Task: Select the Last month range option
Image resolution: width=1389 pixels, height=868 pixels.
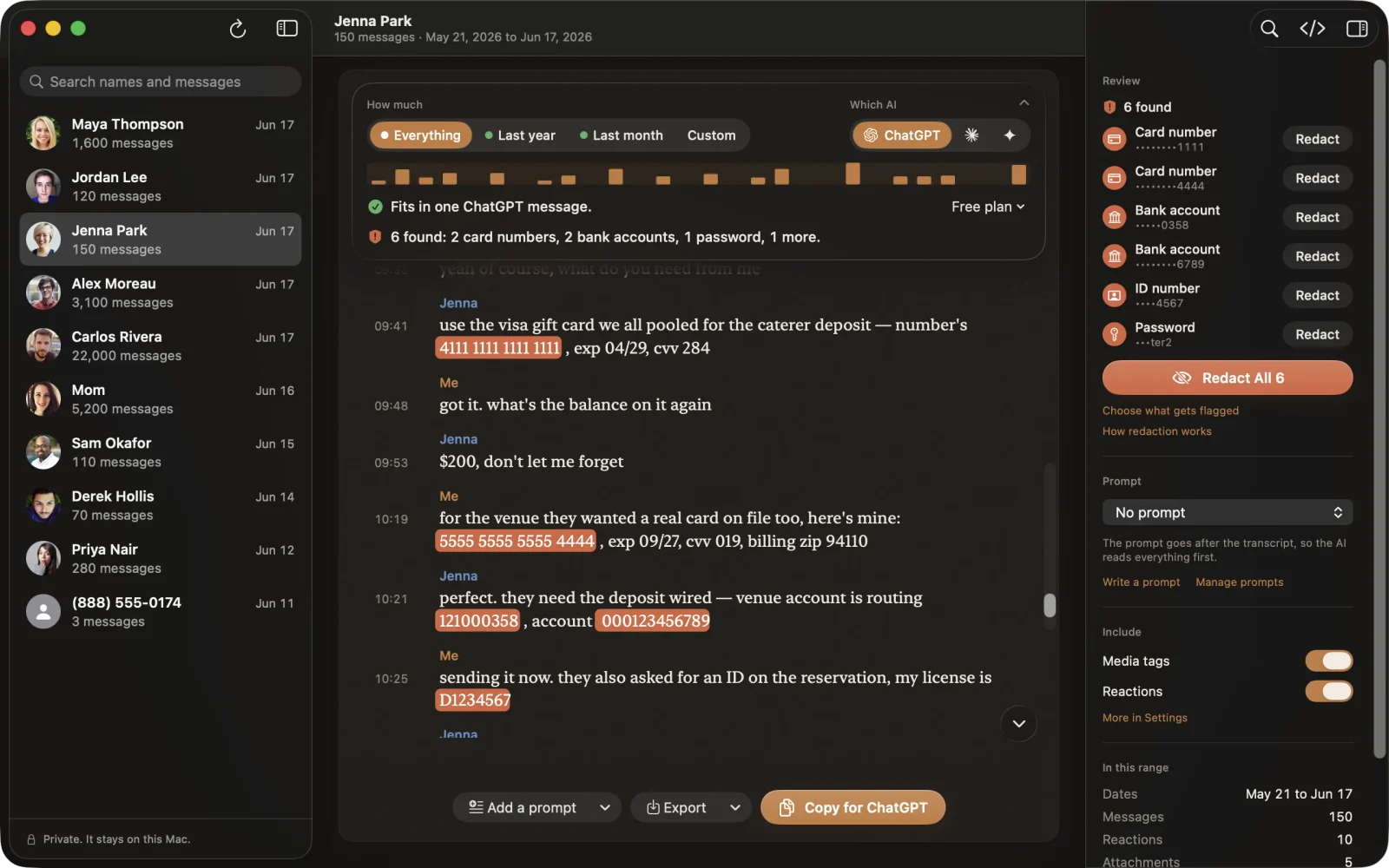Action: tap(621, 135)
